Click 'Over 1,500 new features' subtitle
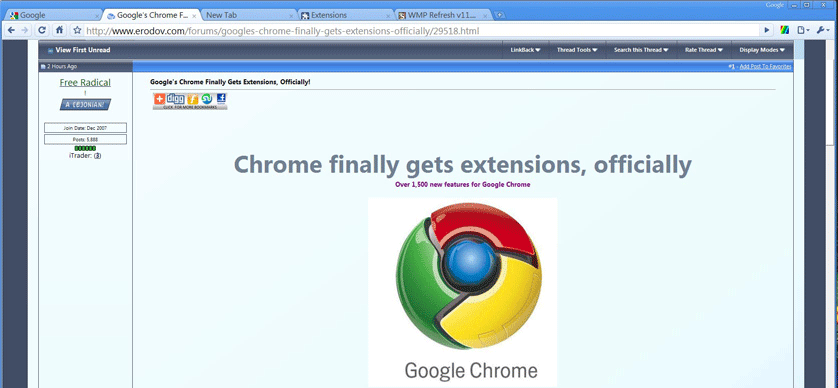 [x=463, y=184]
